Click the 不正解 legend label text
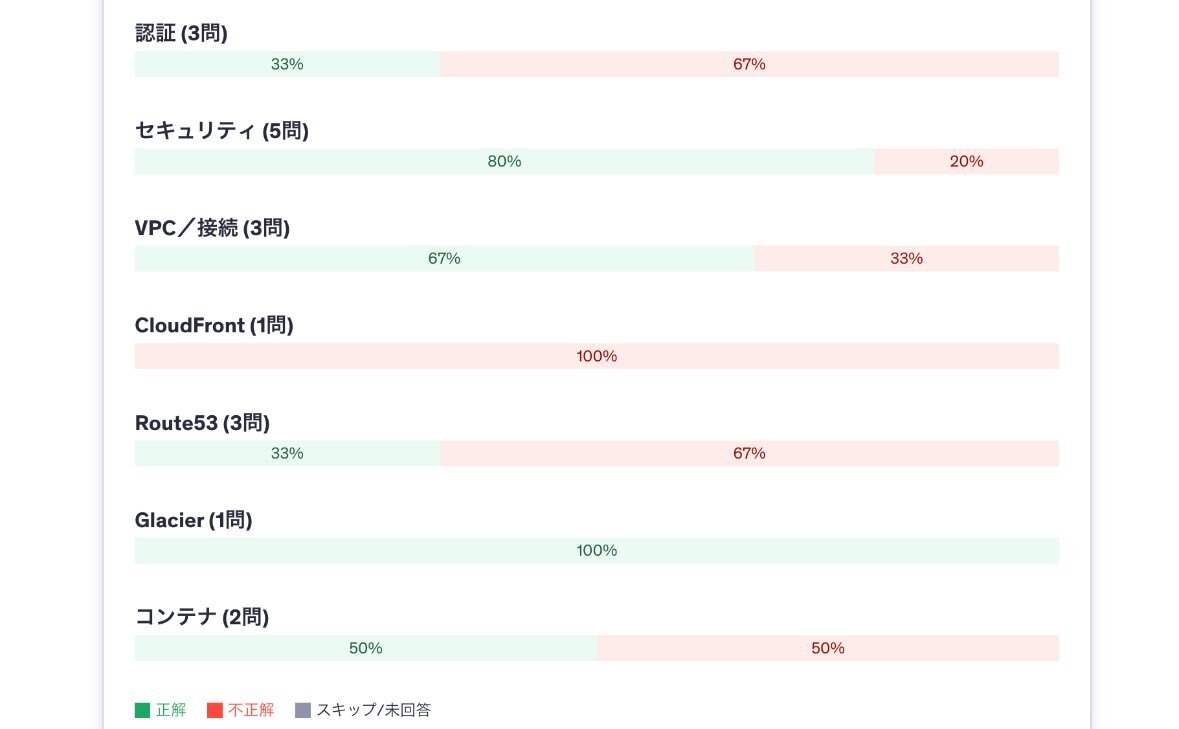Screen dimensions: 1179x729 pos(251,710)
